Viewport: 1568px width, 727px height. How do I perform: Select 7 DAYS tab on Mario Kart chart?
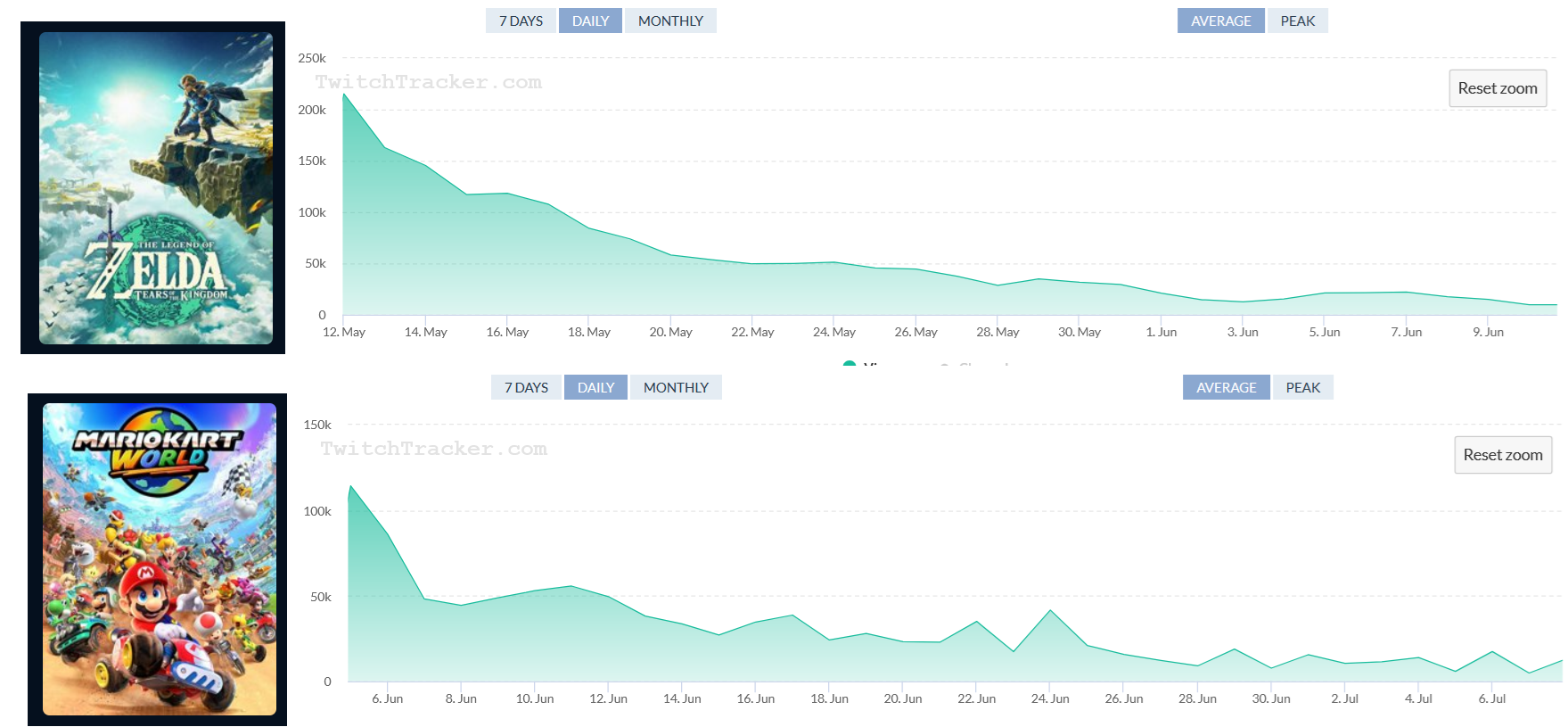pyautogui.click(x=526, y=387)
